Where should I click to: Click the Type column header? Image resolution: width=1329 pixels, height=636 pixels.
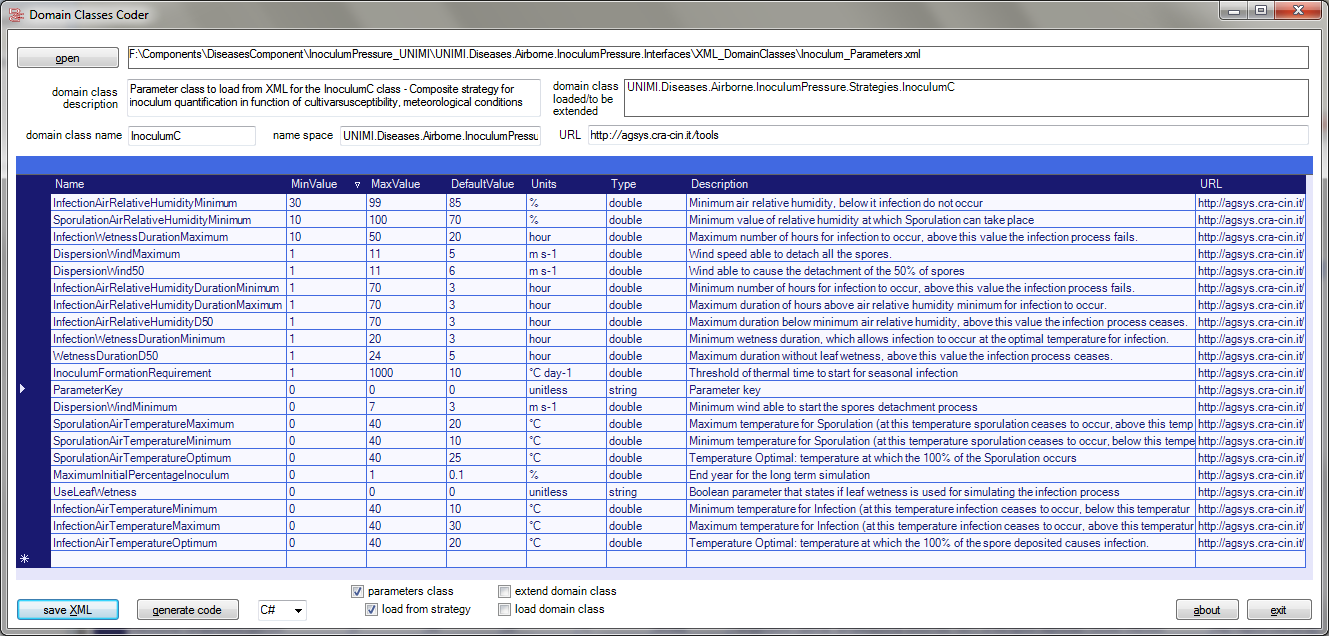[x=646, y=184]
